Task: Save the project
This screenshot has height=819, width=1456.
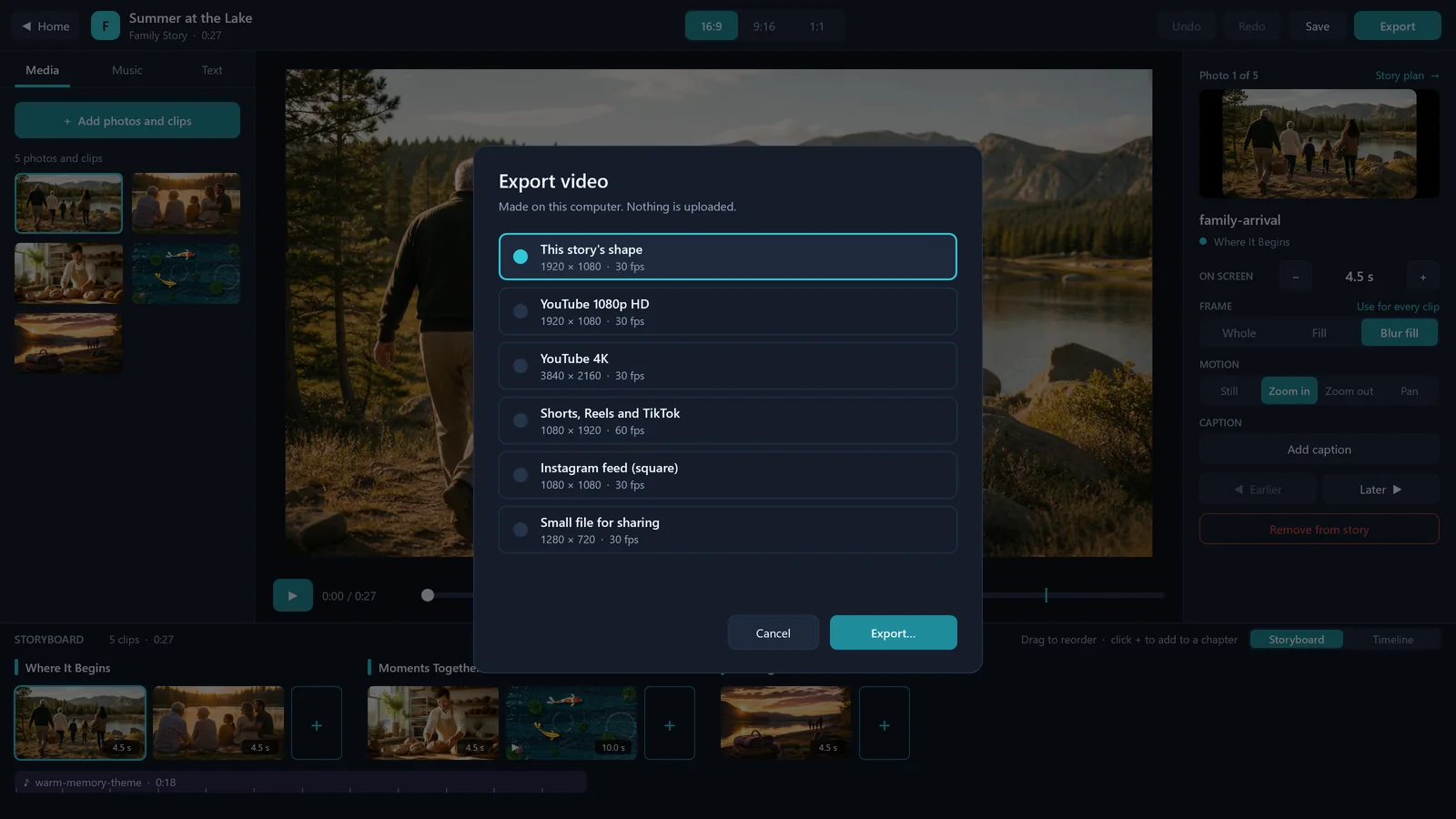Action: coord(1317,26)
